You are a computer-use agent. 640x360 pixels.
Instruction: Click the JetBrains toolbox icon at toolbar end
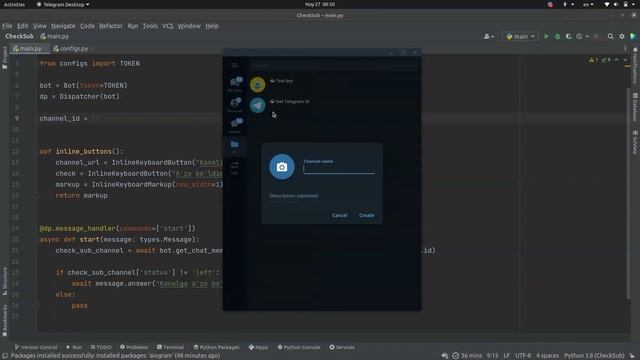coord(633,36)
